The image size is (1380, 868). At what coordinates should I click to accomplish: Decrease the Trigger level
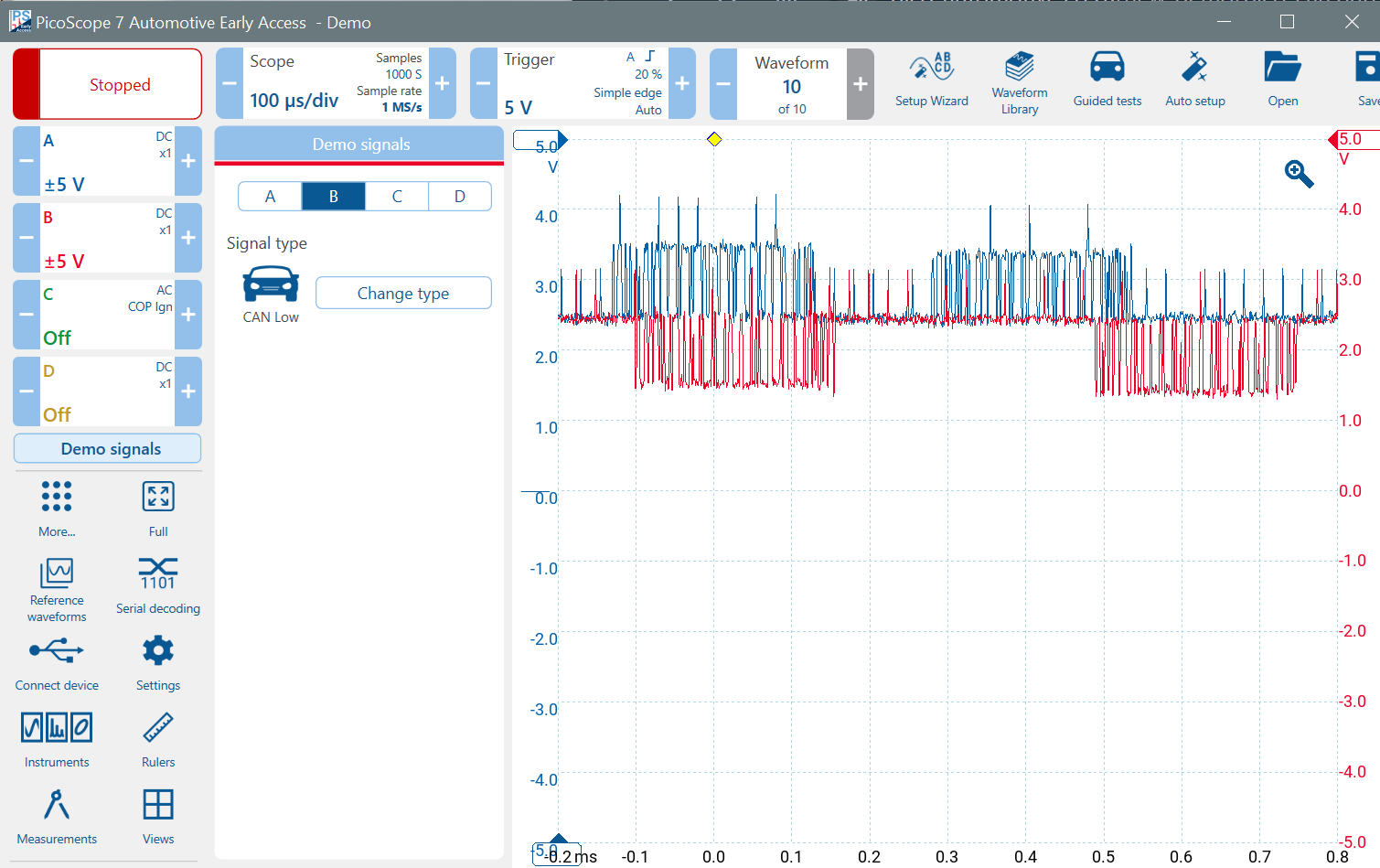(484, 83)
